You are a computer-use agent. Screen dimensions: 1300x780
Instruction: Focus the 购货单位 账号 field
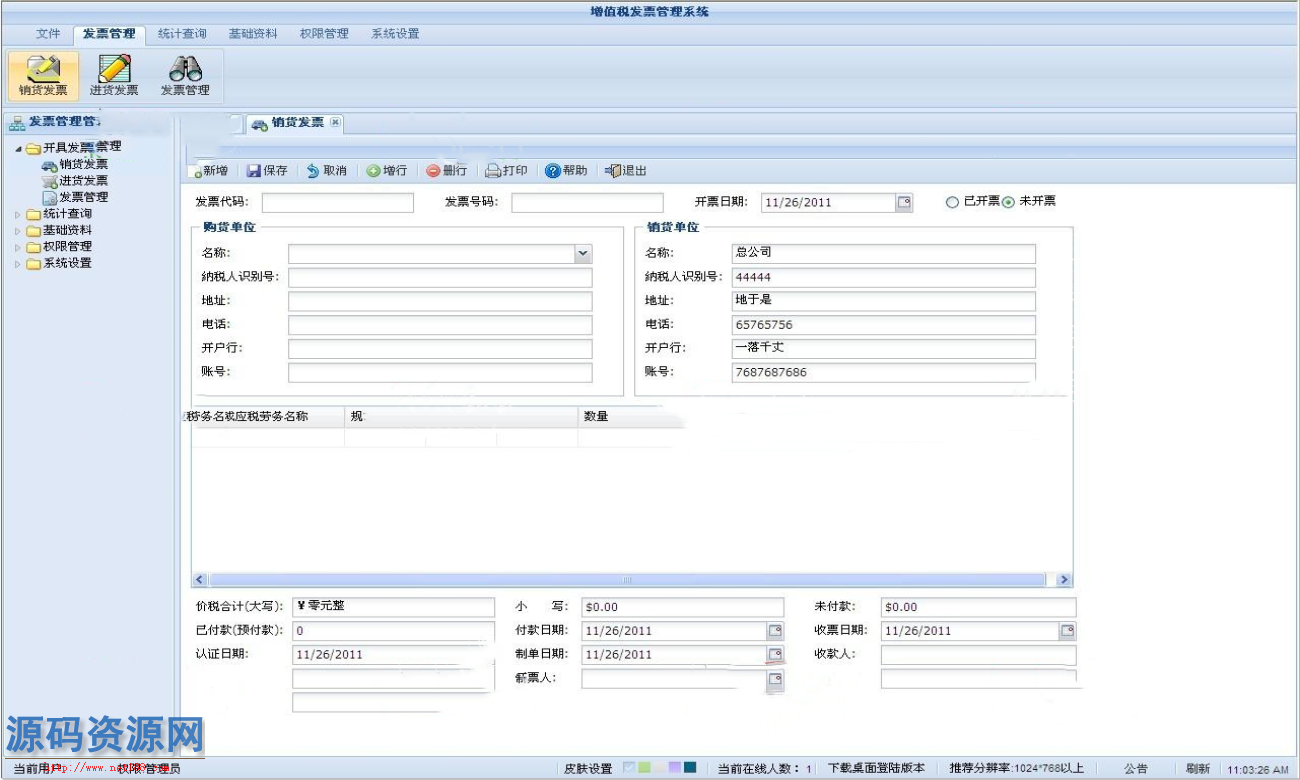[440, 373]
